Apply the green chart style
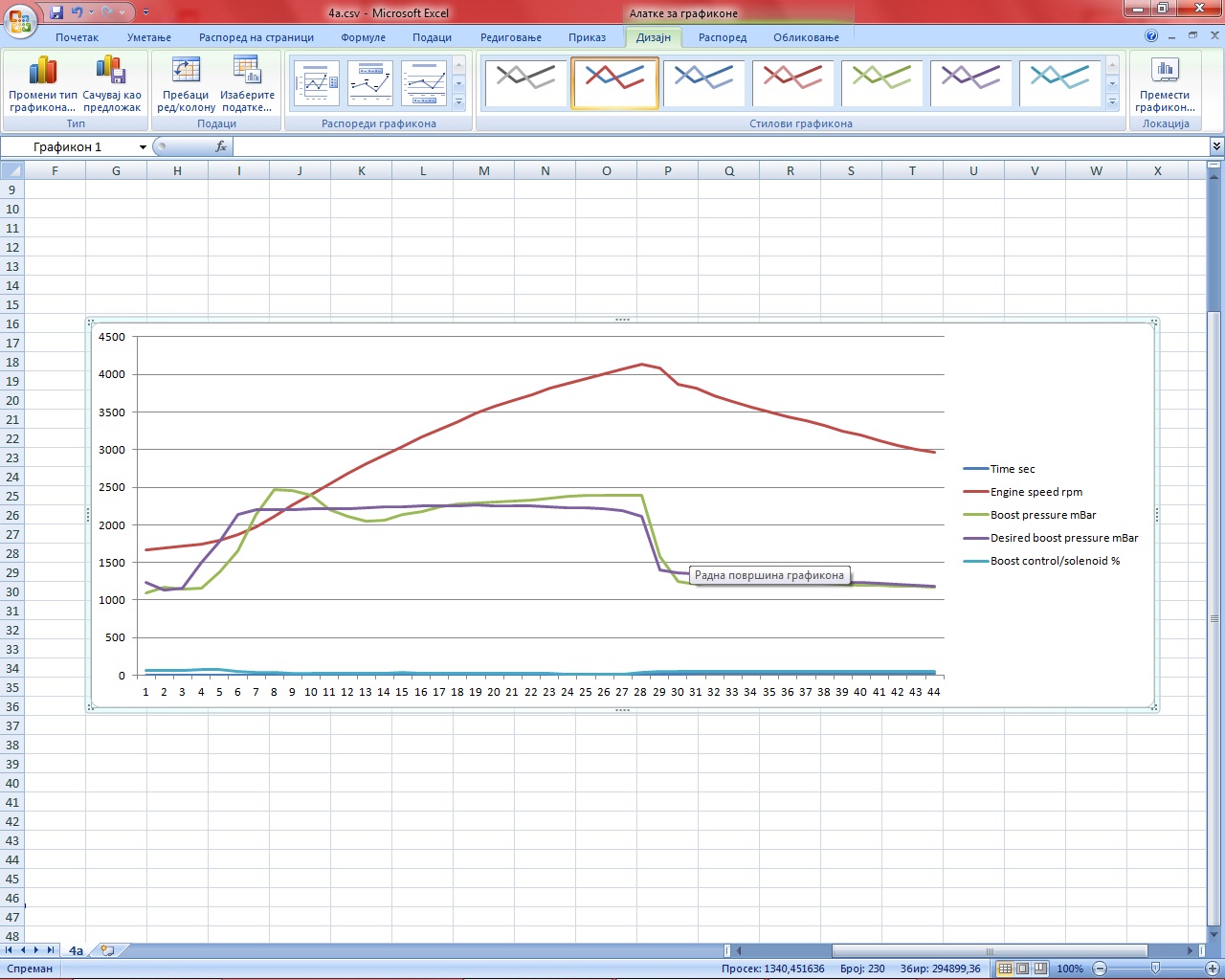1225x980 pixels. click(x=881, y=83)
